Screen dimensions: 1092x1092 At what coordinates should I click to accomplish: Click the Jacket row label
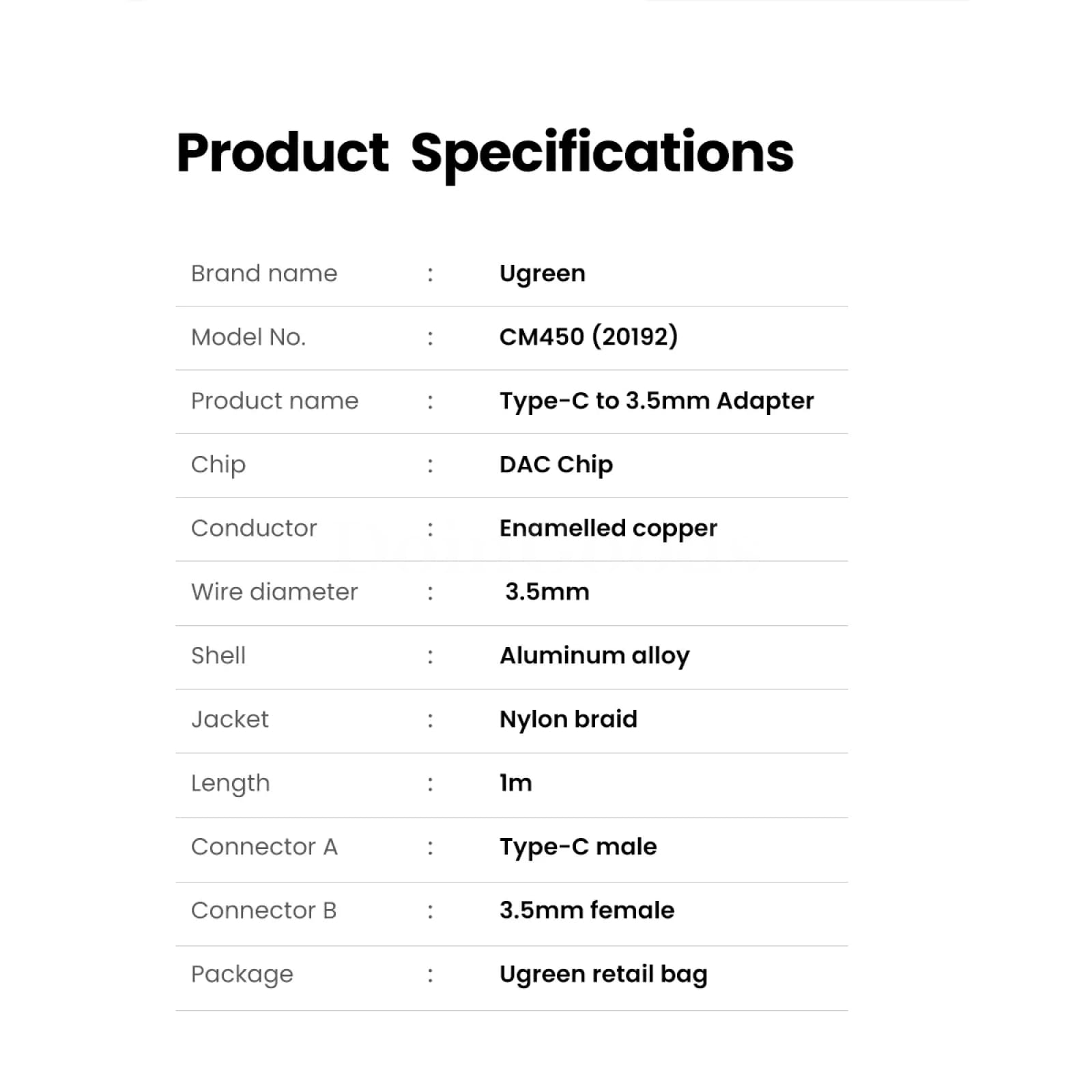click(230, 719)
